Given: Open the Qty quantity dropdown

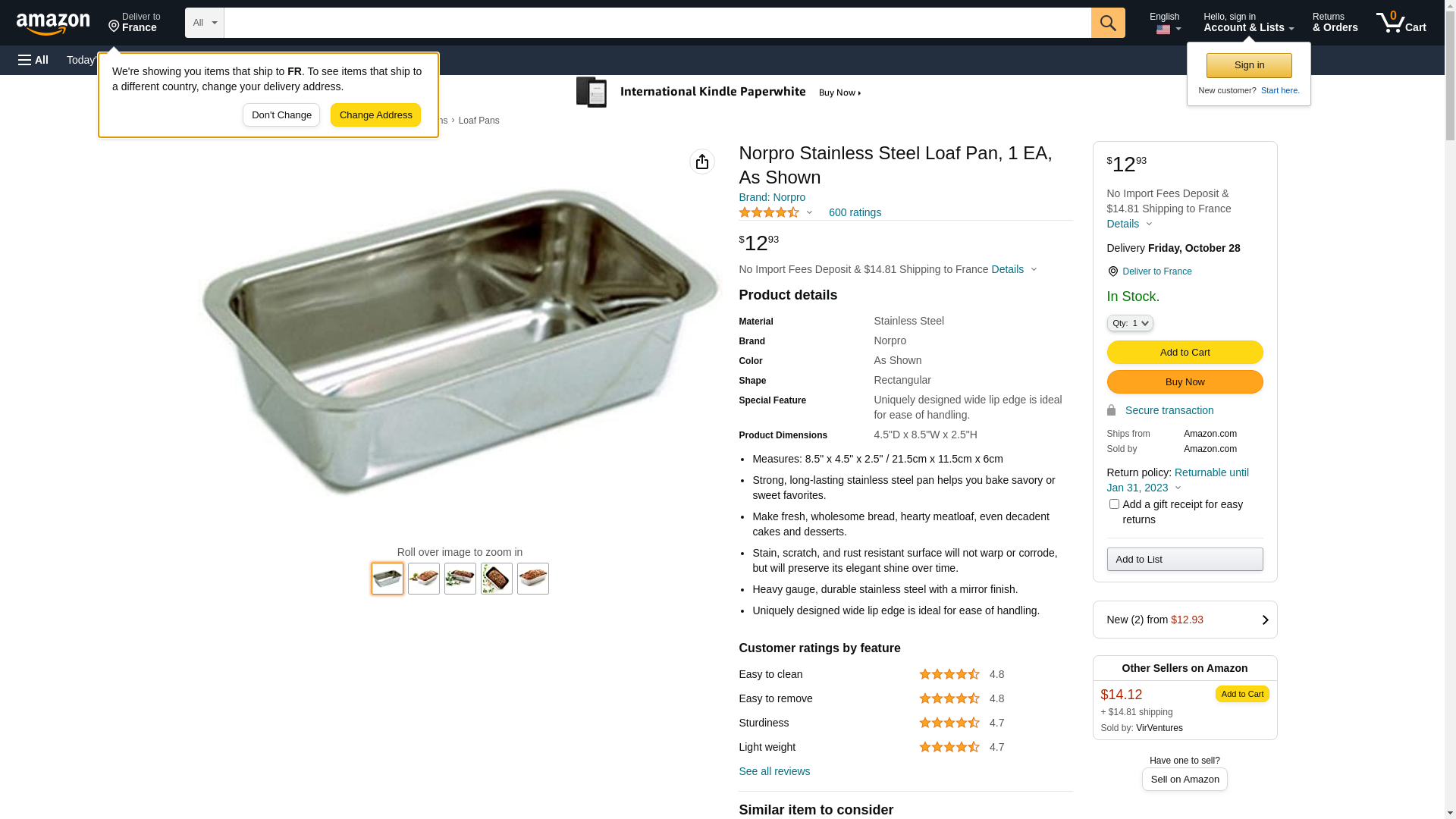Looking at the screenshot, I should [1130, 323].
